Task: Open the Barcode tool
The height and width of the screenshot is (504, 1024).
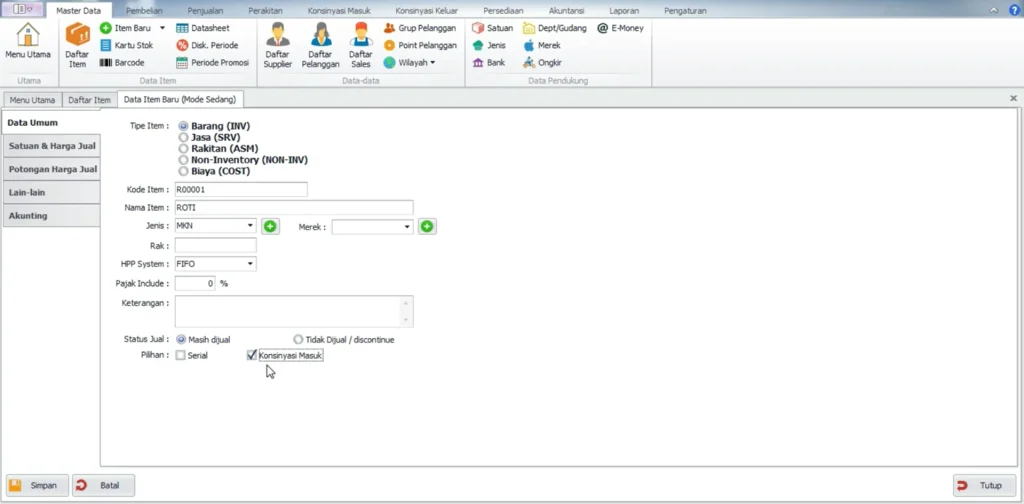Action: click(x=122, y=62)
